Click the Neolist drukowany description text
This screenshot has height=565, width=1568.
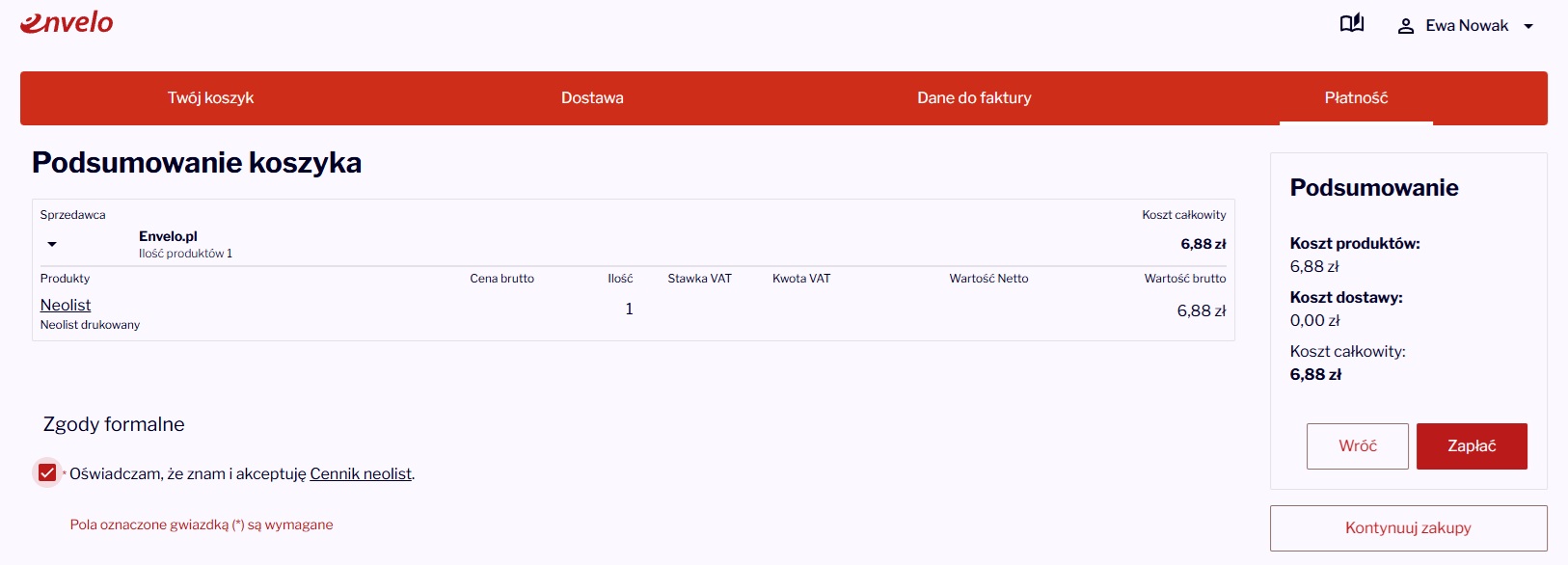(x=90, y=325)
